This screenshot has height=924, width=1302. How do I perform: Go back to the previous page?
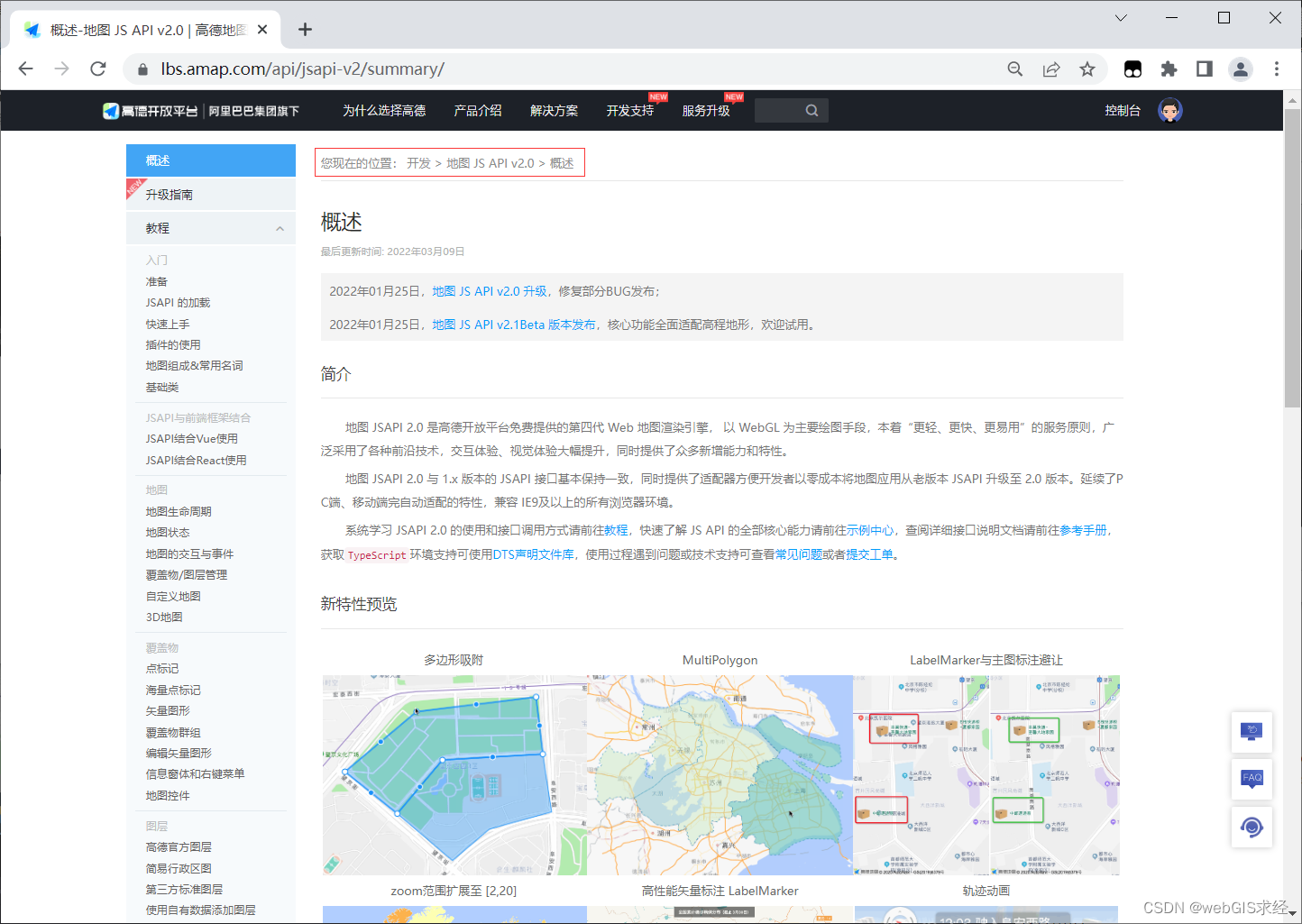coord(25,69)
